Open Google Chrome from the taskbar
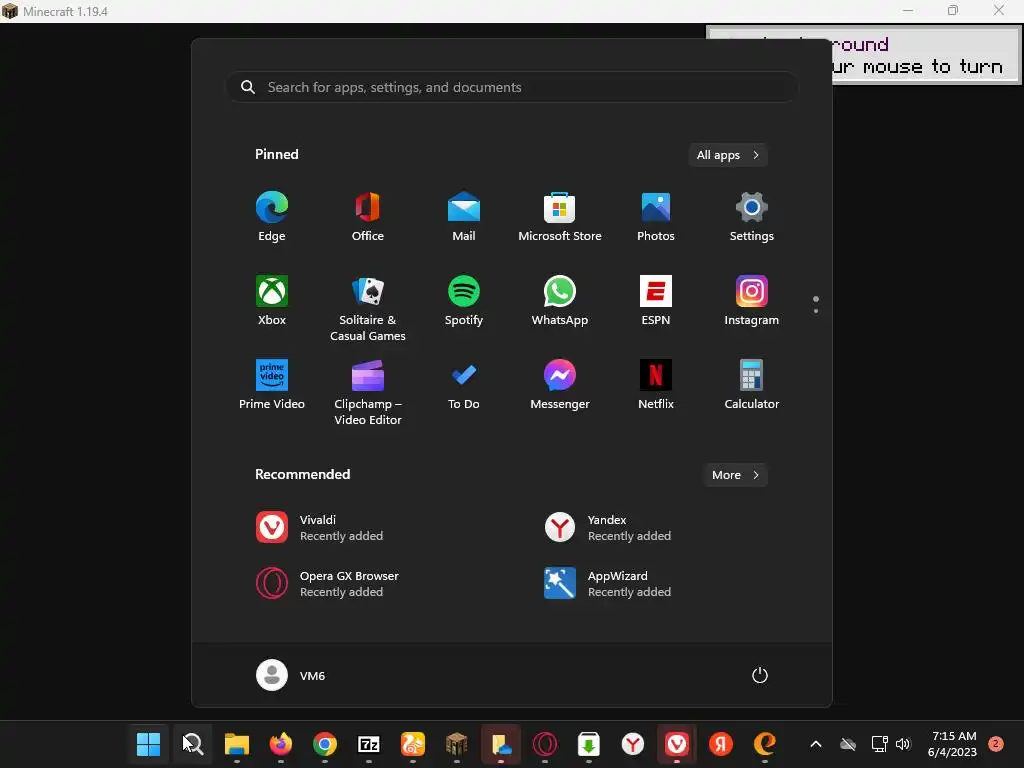The height and width of the screenshot is (768, 1024). tap(325, 744)
